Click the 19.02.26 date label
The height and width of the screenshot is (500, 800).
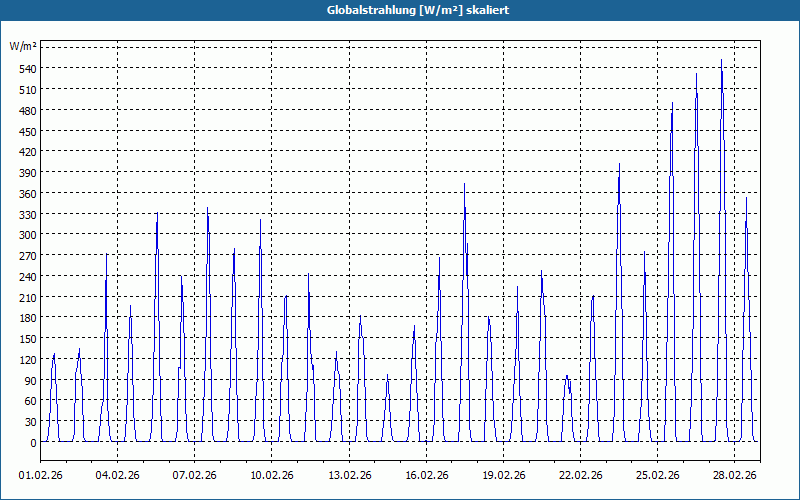[504, 476]
